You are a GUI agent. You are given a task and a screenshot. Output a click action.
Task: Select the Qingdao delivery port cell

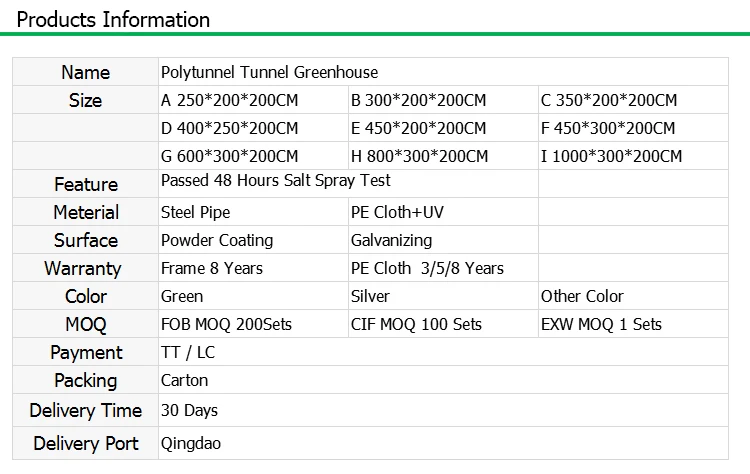191,443
